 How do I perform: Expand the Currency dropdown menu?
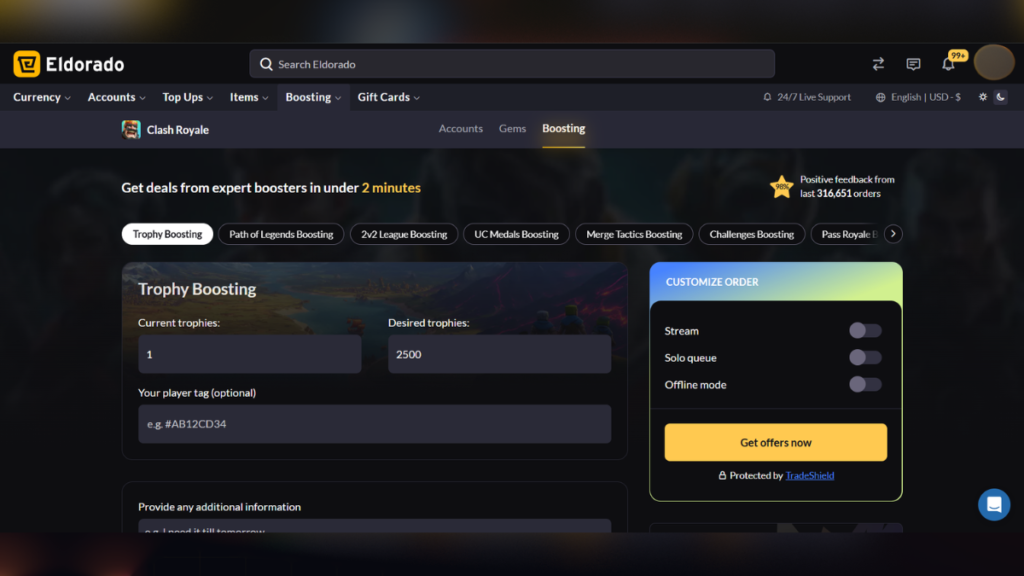click(42, 97)
